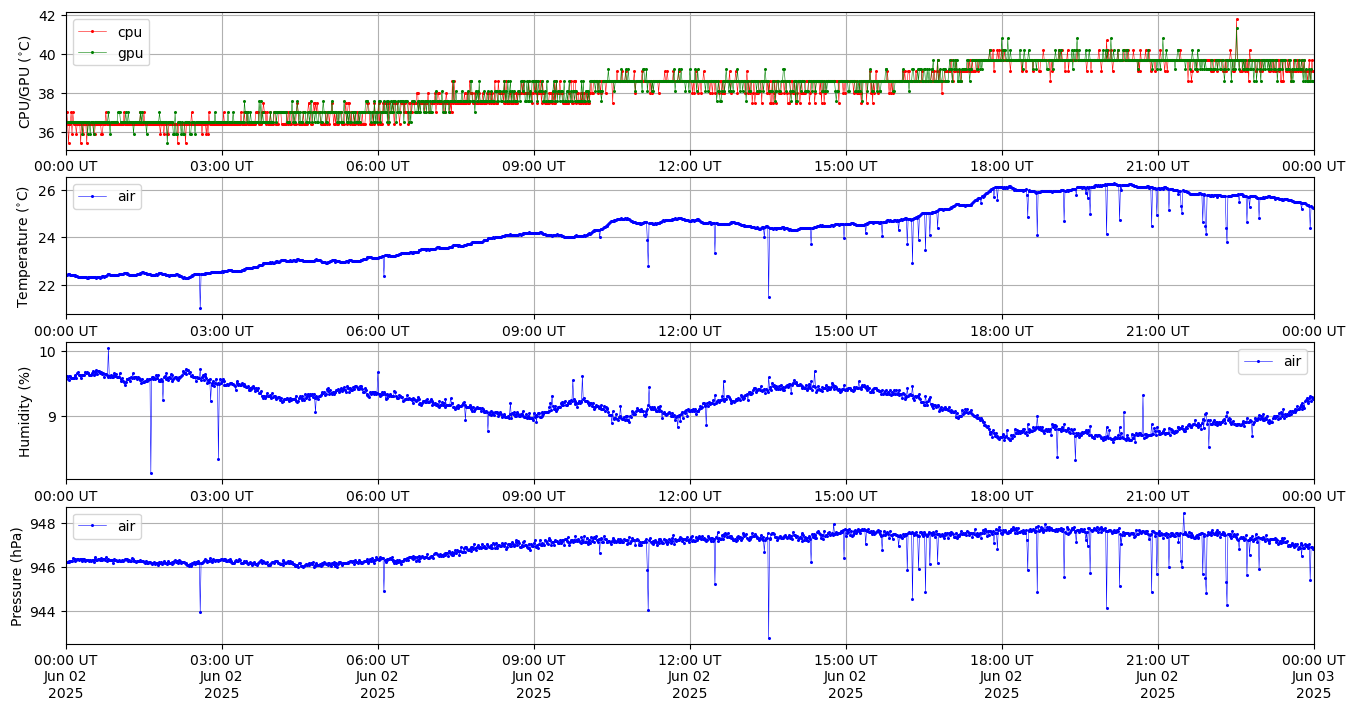Click 09:00 UT Jun 02 below Pressure plot
Screen dimensions: 1355x710
(x=534, y=676)
